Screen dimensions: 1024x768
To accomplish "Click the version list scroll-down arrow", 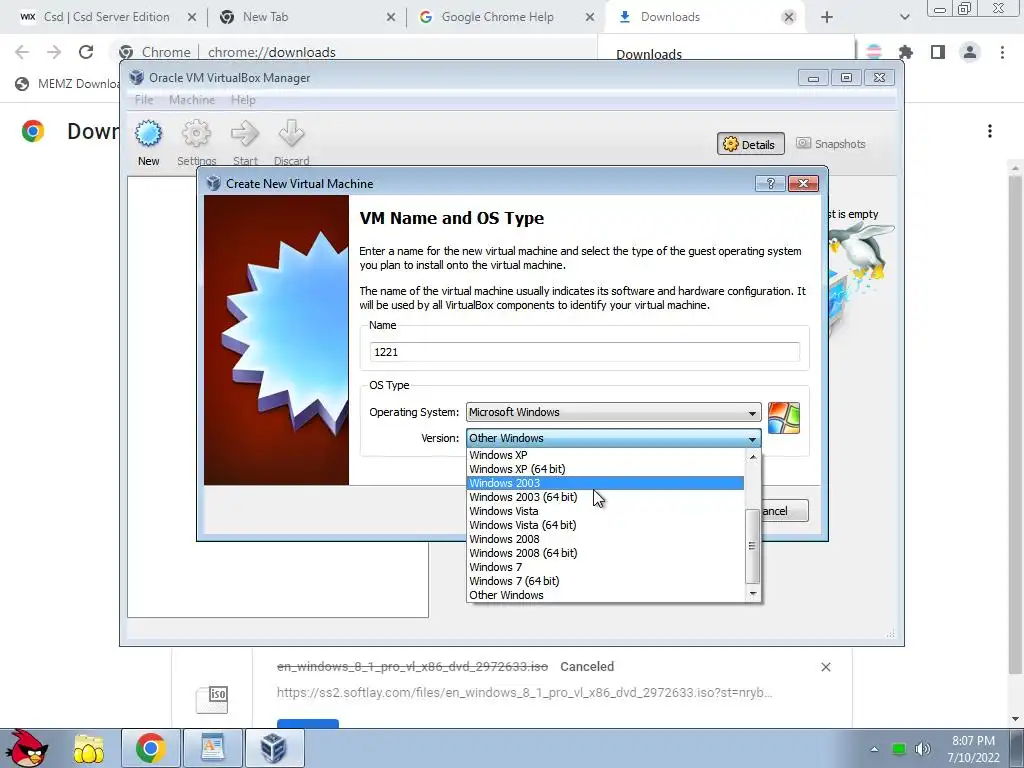I will click(x=752, y=594).
